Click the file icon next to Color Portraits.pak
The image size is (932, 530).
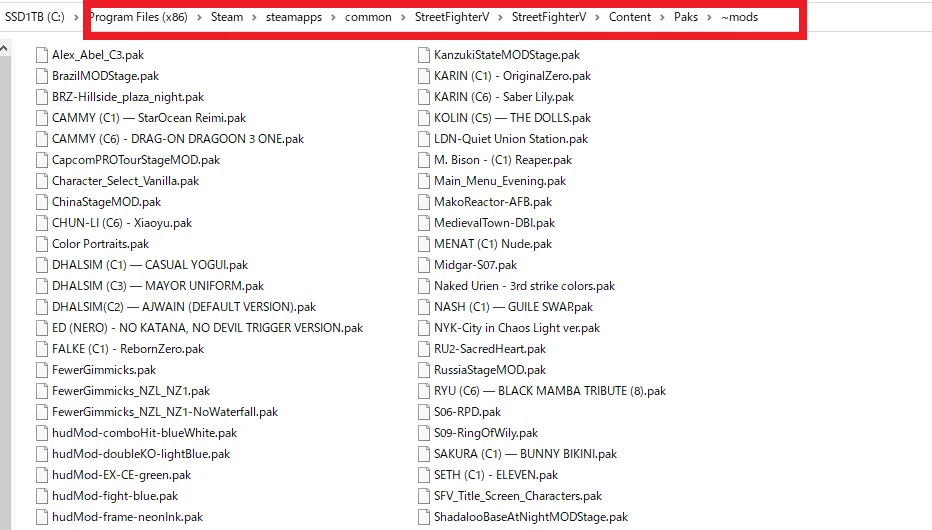pos(42,244)
